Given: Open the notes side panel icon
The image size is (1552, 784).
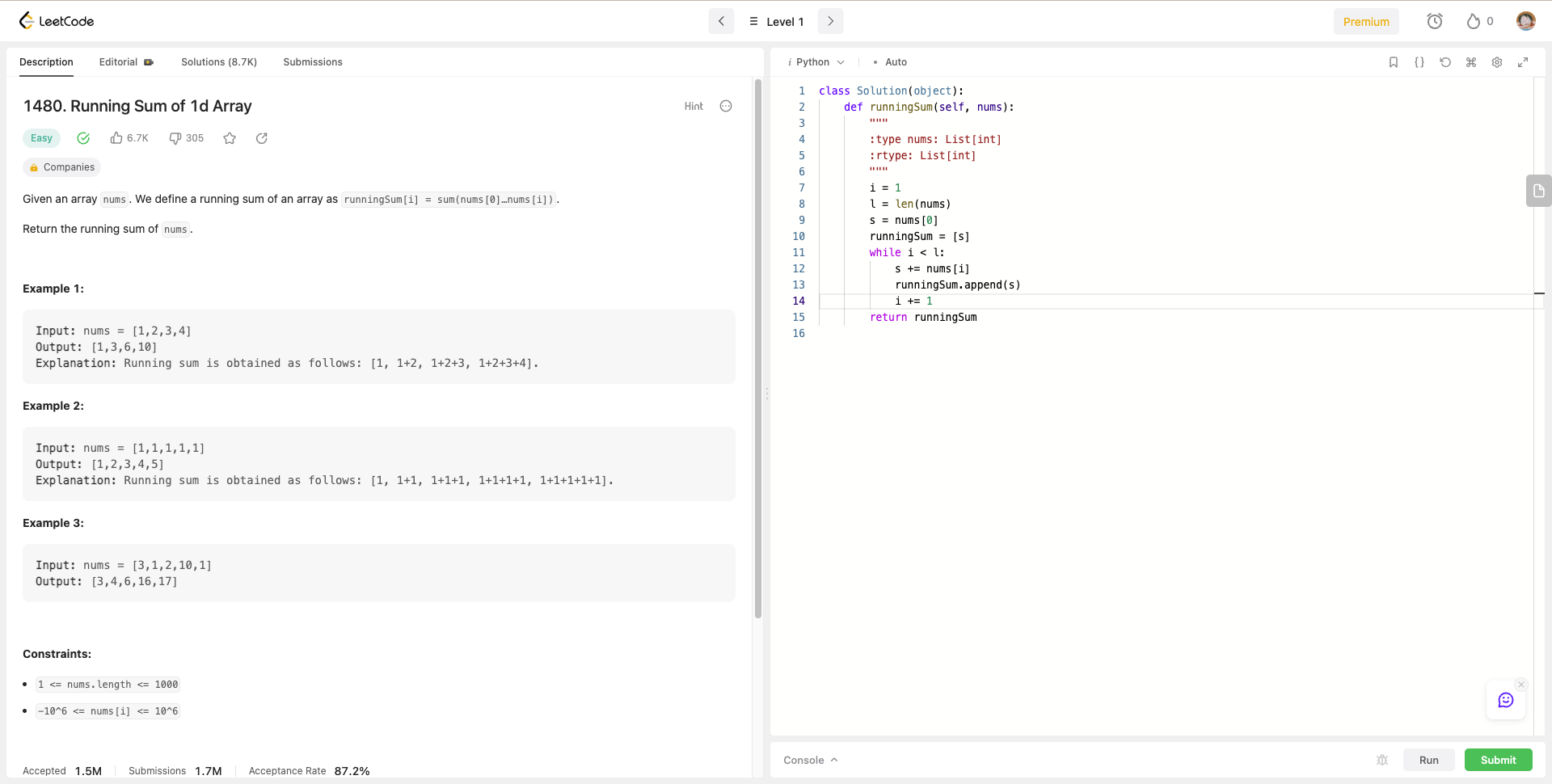Looking at the screenshot, I should tap(1538, 191).
